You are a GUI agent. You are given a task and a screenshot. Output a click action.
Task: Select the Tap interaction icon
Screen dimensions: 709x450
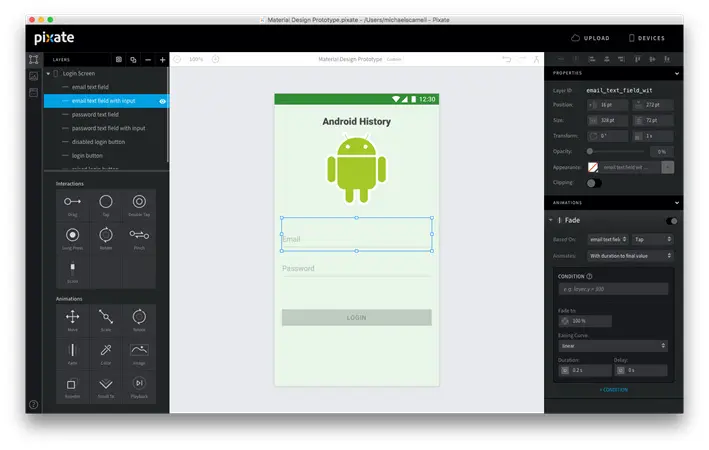106,202
